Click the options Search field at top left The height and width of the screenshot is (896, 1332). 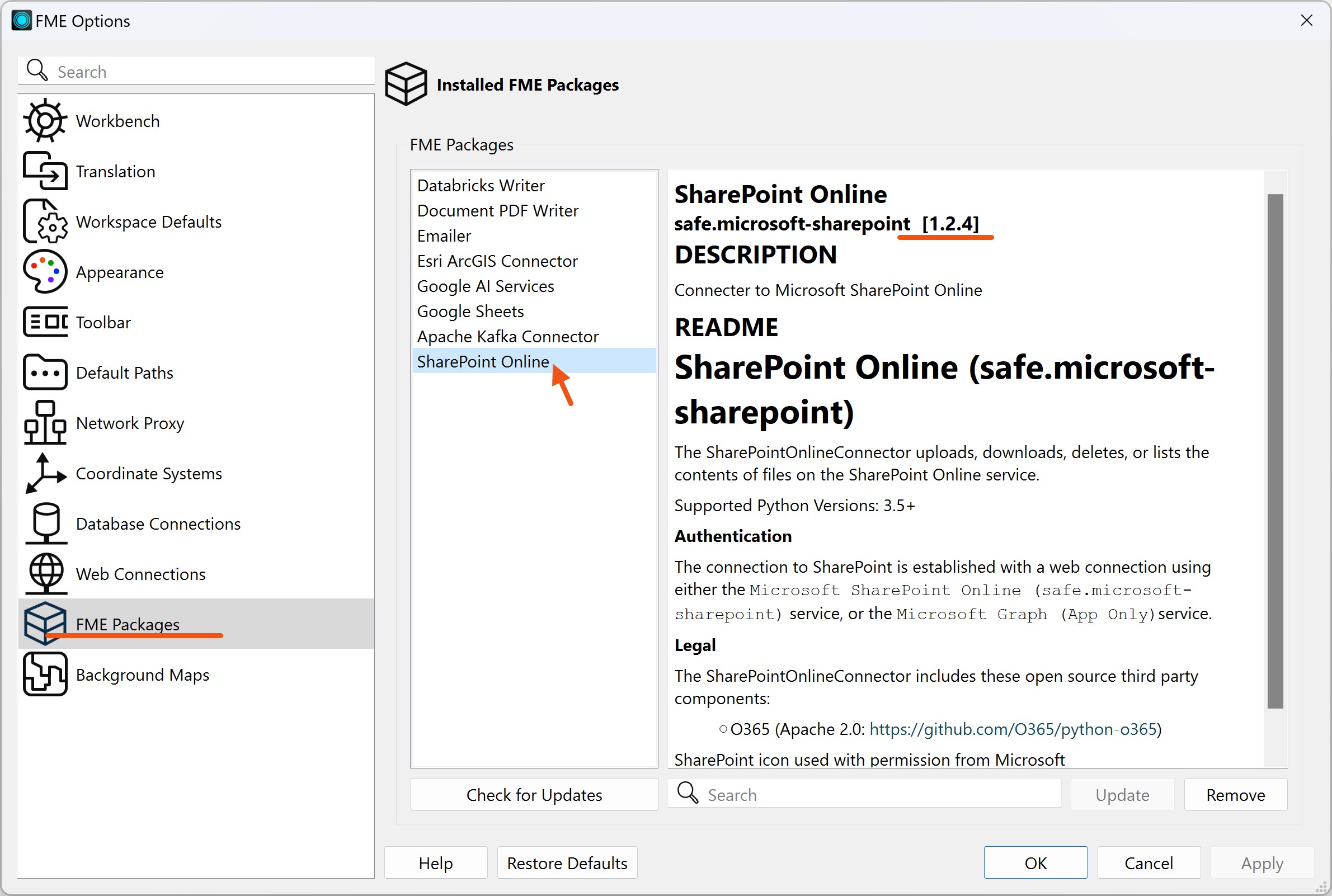(196, 71)
